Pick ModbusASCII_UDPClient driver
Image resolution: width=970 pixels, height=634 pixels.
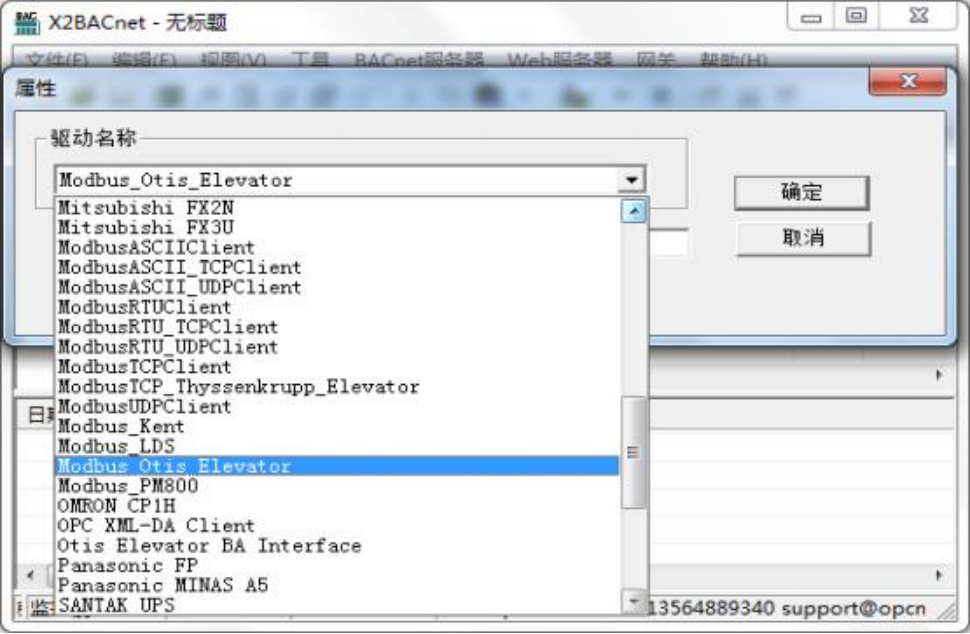337,287
